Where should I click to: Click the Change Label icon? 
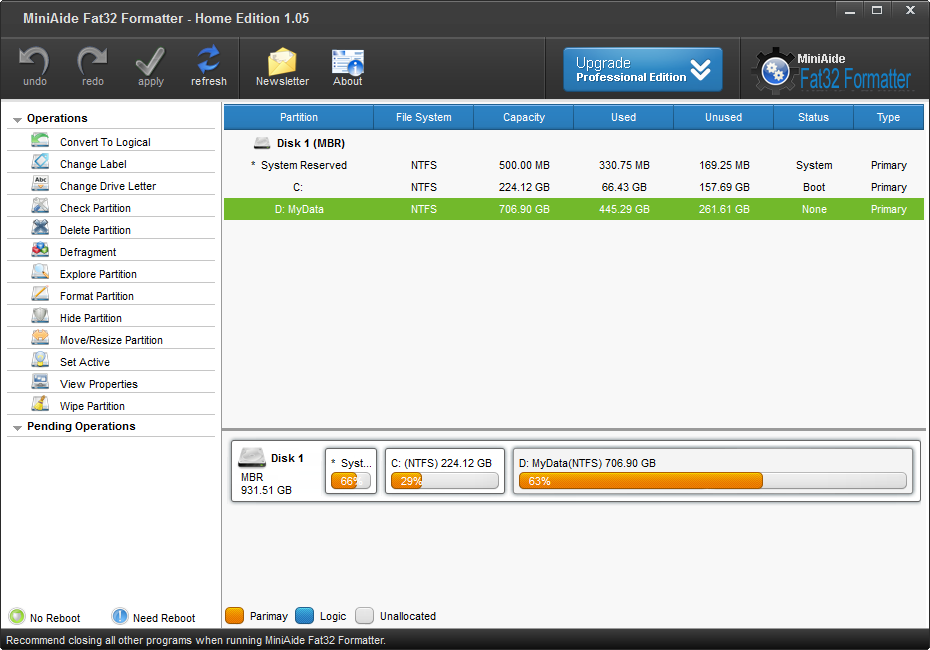pyautogui.click(x=40, y=163)
